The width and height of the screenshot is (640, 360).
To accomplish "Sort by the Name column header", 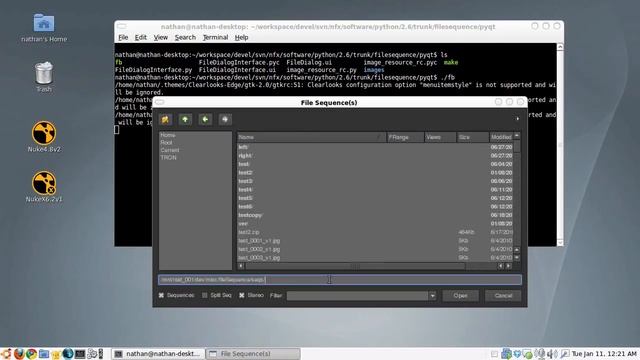I will tap(311, 137).
